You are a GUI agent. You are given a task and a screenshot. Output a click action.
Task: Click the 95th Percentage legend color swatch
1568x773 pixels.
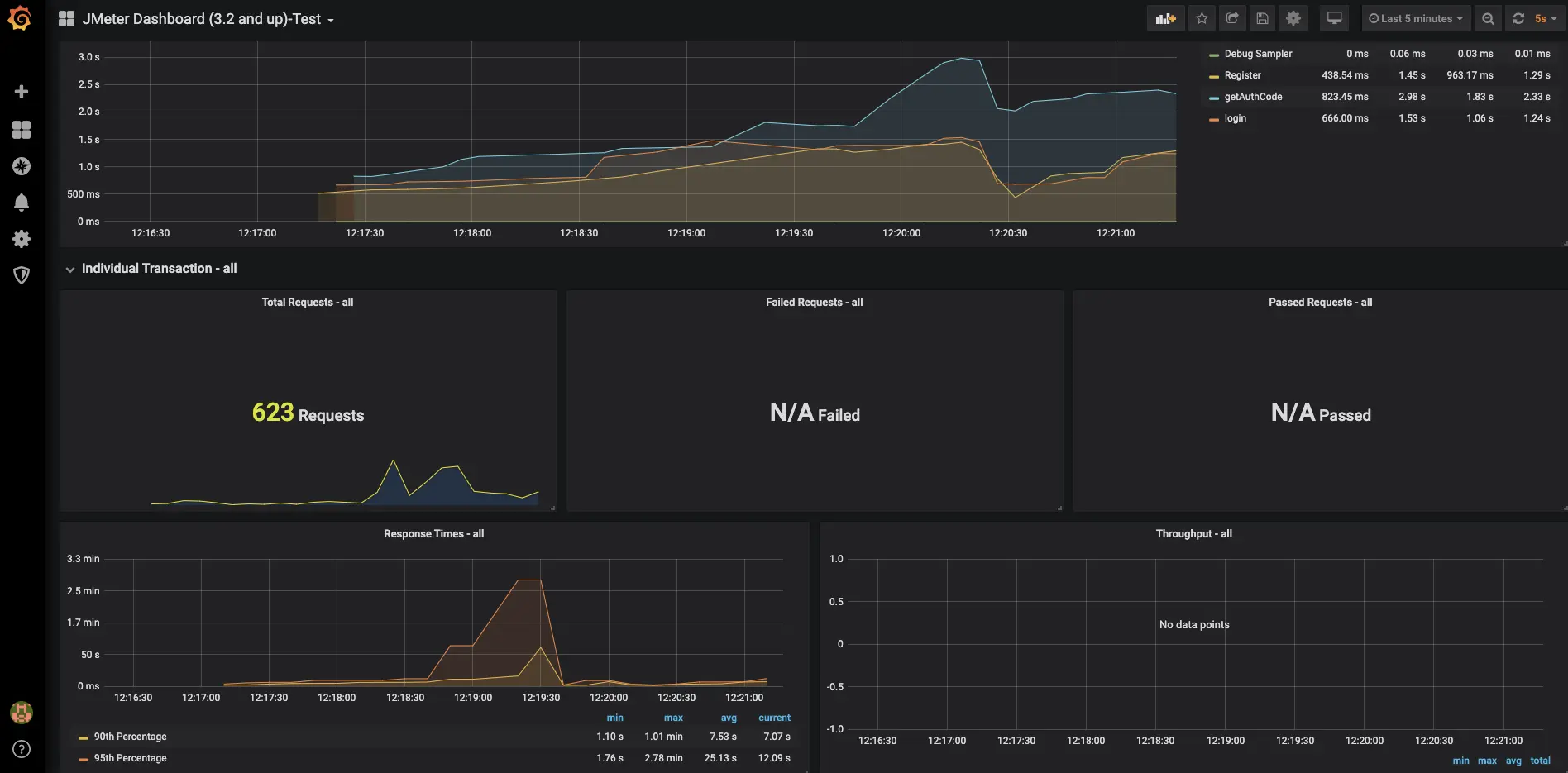84,759
